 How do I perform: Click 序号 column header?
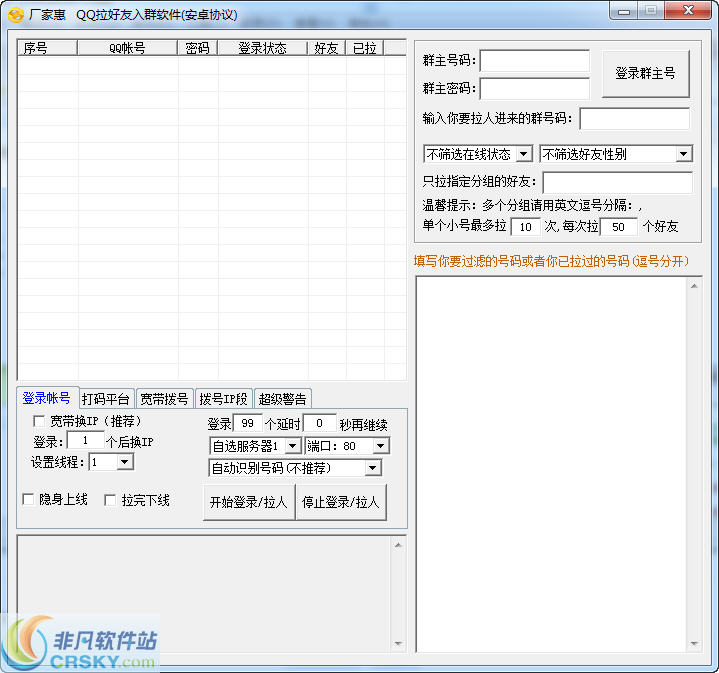tap(47, 48)
